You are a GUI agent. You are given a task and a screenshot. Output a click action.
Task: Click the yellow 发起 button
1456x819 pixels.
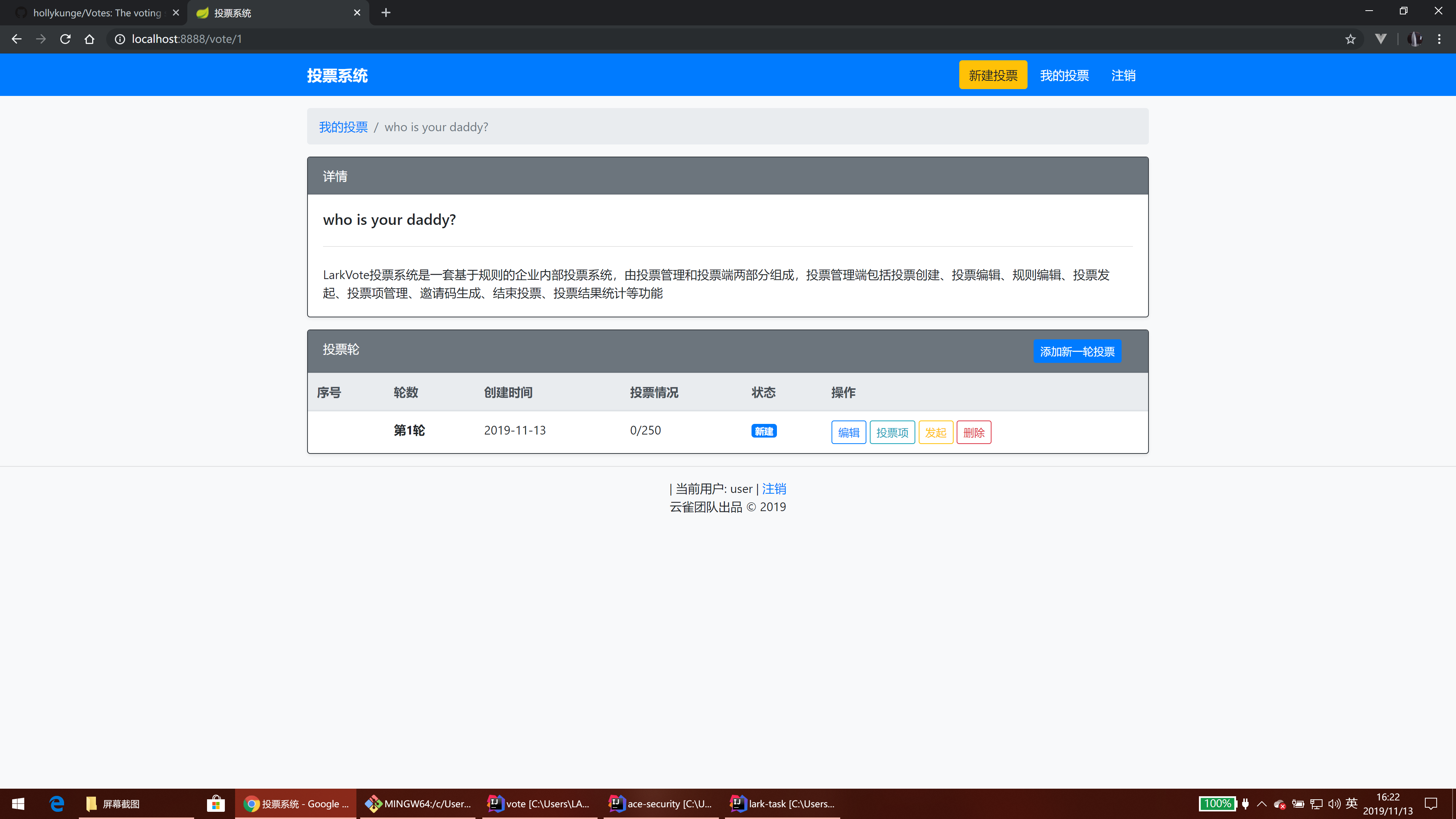(x=935, y=432)
